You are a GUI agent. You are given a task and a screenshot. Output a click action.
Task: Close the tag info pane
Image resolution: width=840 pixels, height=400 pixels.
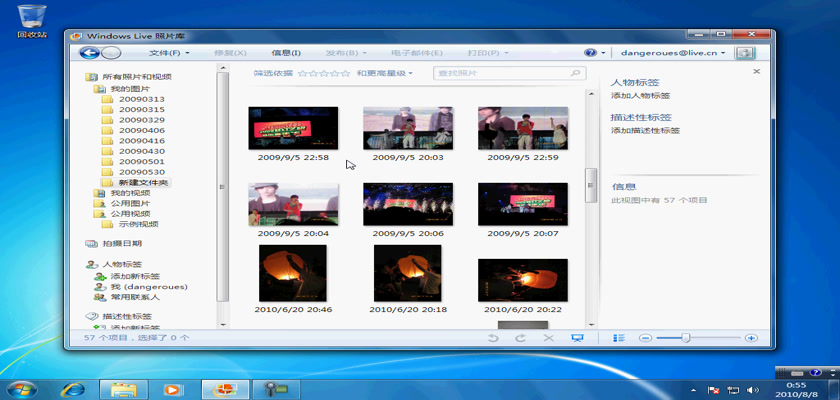tap(756, 72)
